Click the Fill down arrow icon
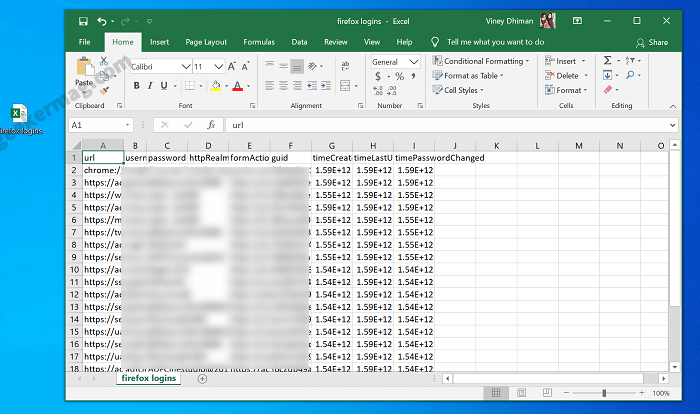Screen dimensions: 700x414 (608, 75)
